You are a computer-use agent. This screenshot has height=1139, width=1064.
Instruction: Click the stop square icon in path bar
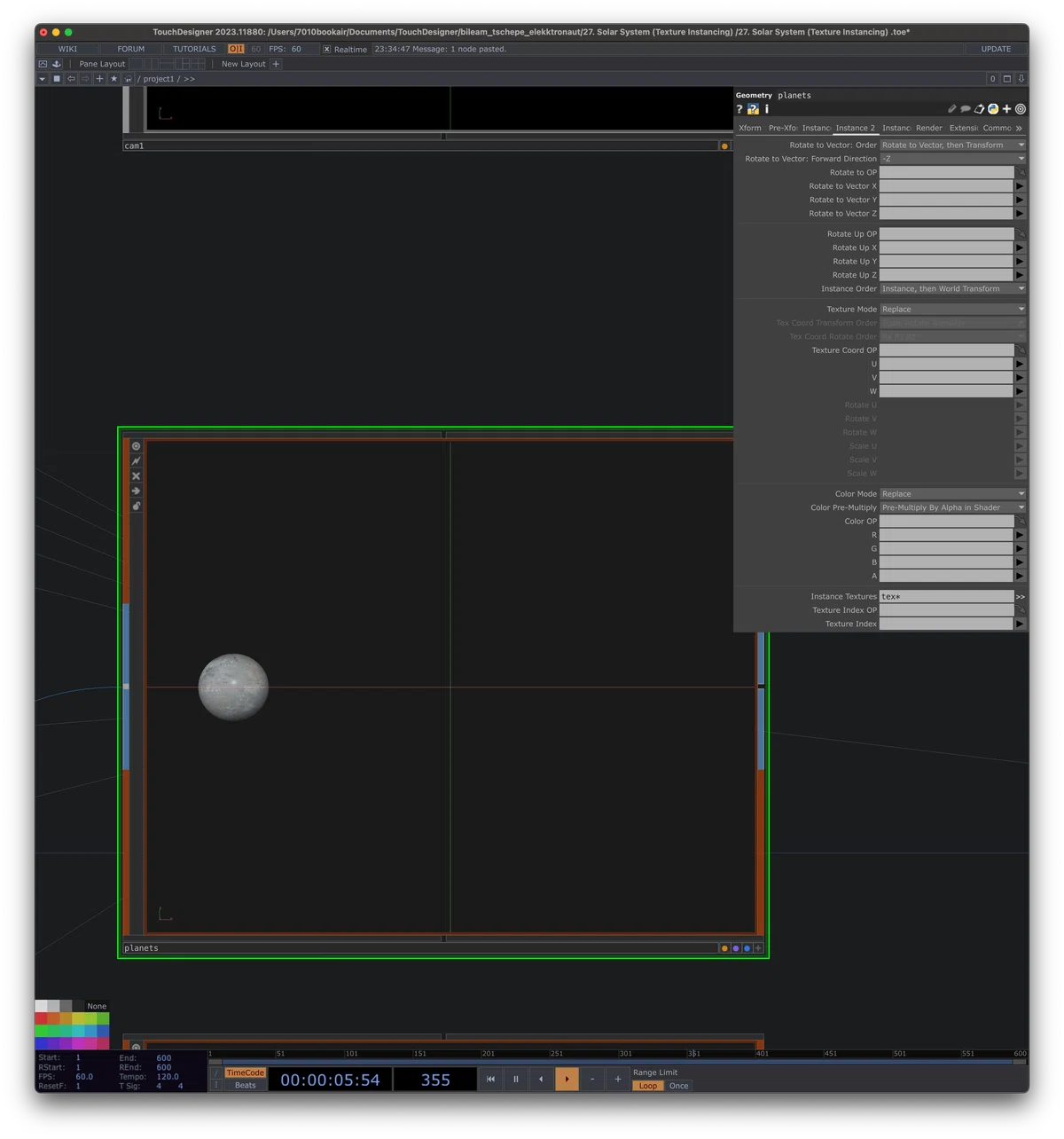(x=57, y=79)
